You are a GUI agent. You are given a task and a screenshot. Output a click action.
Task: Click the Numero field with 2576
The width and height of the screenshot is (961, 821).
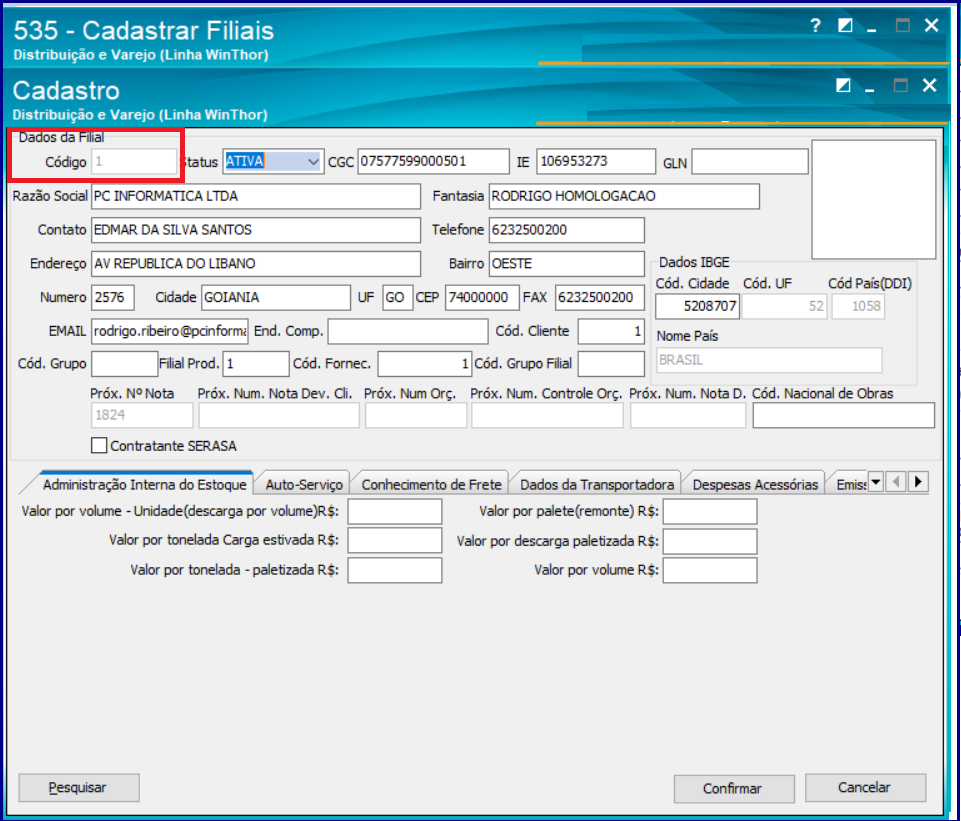click(x=113, y=297)
